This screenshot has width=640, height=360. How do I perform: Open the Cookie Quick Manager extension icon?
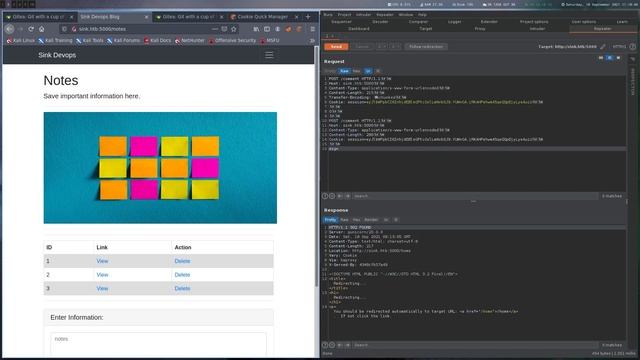pyautogui.click(x=299, y=29)
